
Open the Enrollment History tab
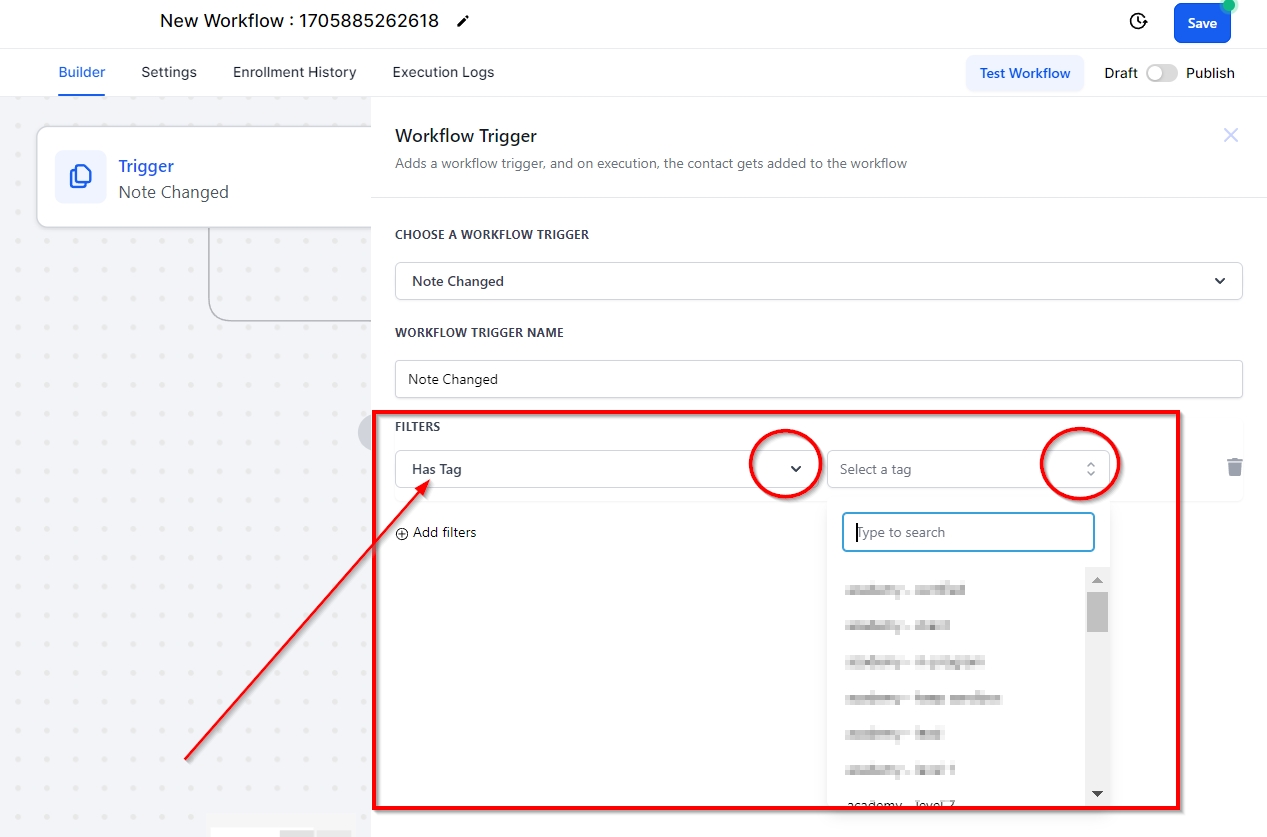coord(294,72)
